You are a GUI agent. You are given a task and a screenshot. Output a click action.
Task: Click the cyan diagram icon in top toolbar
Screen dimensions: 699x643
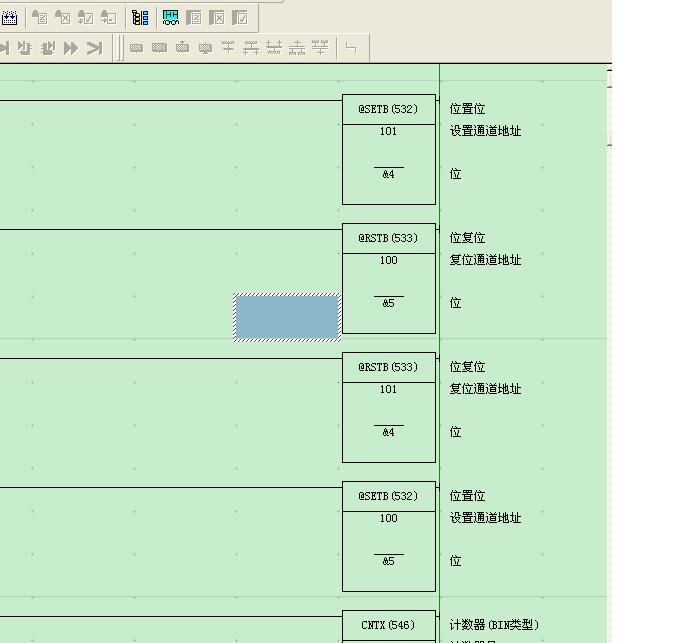click(171, 17)
